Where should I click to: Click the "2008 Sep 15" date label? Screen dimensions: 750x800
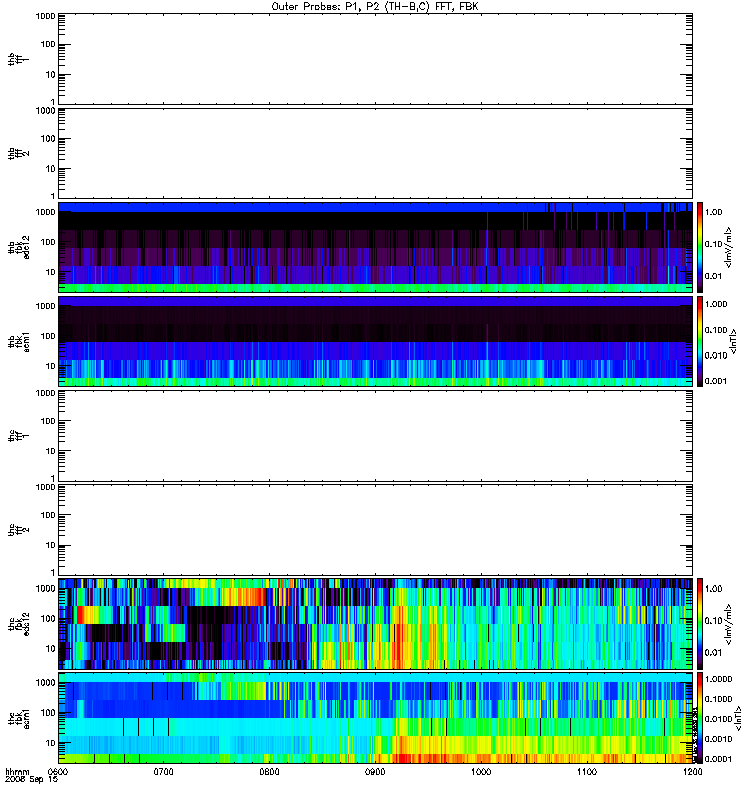click(31, 780)
